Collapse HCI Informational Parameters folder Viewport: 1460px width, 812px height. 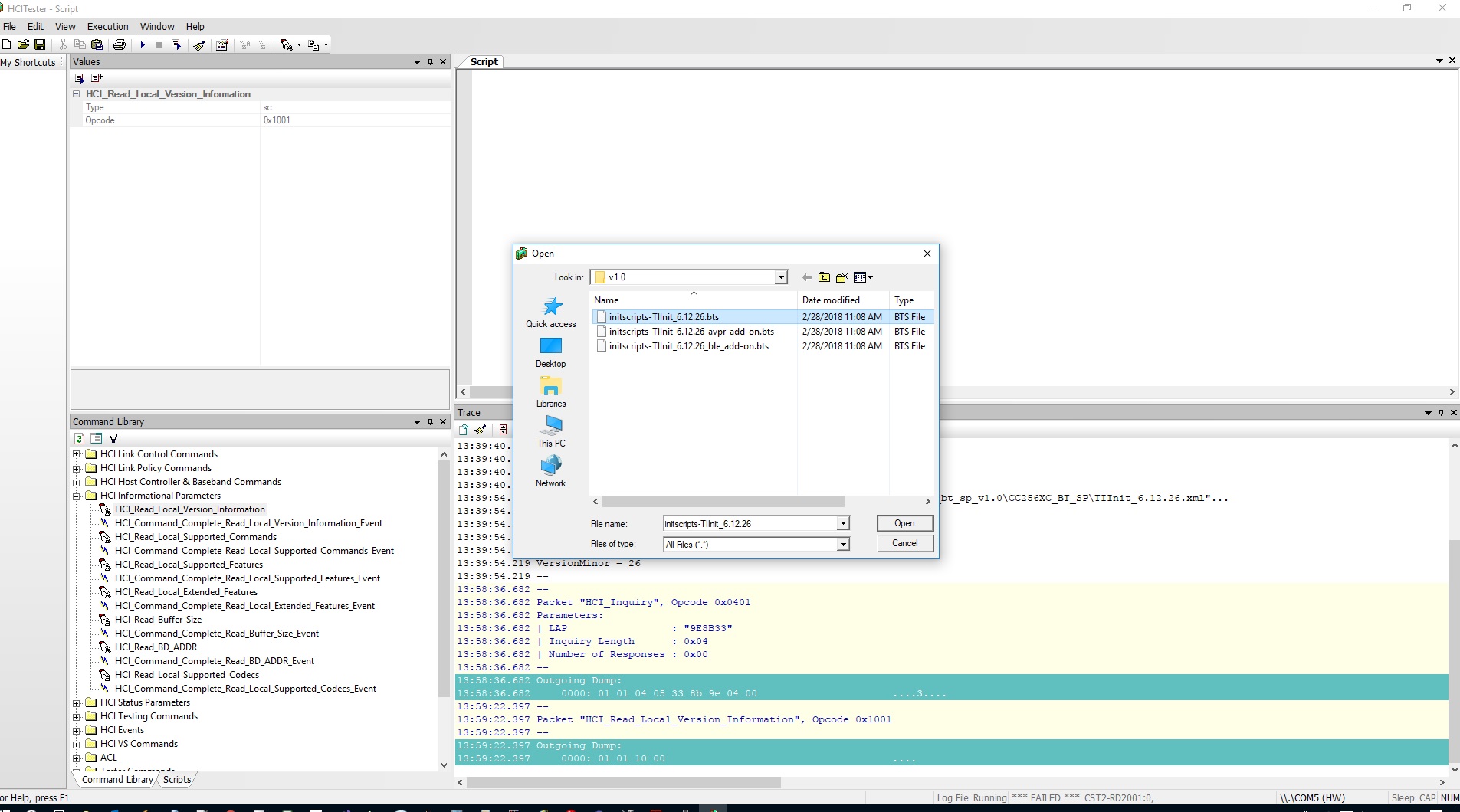point(77,496)
